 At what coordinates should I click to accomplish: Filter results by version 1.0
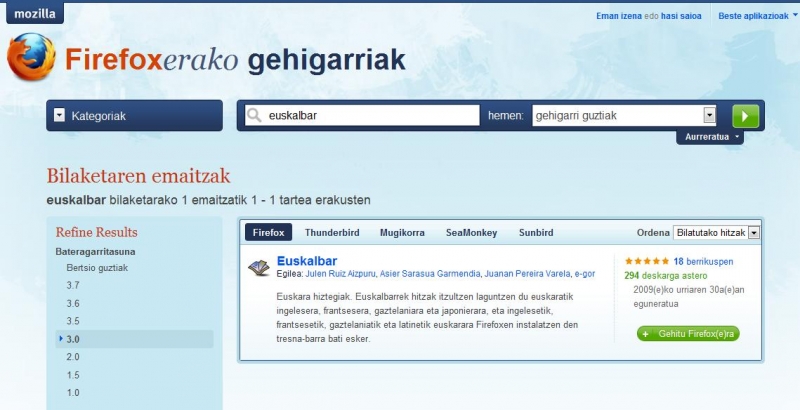coord(73,393)
